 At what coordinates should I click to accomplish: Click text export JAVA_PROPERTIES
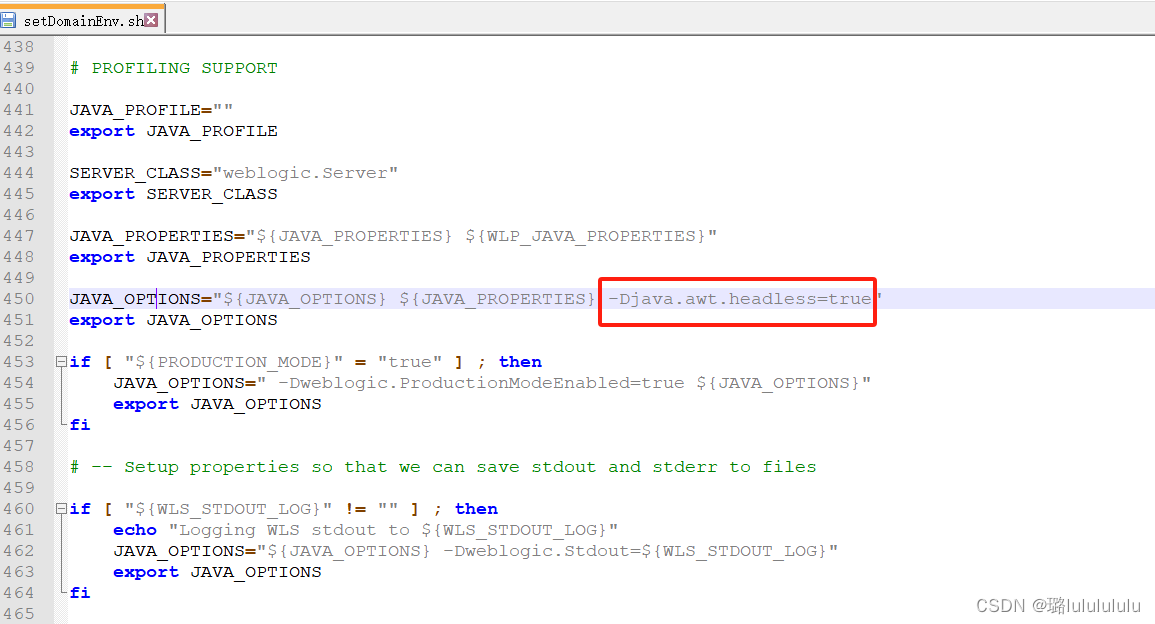tap(190, 257)
